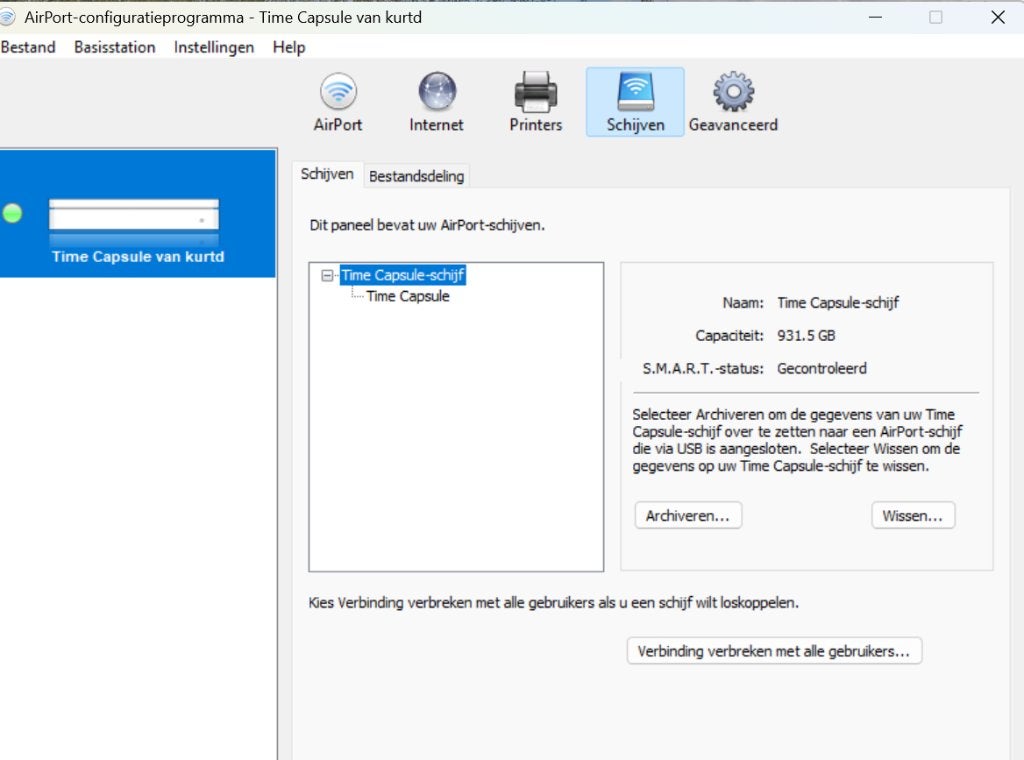Screen dimensions: 1024x760
Task: Minimize the AirPort configuration window
Action: (875, 18)
